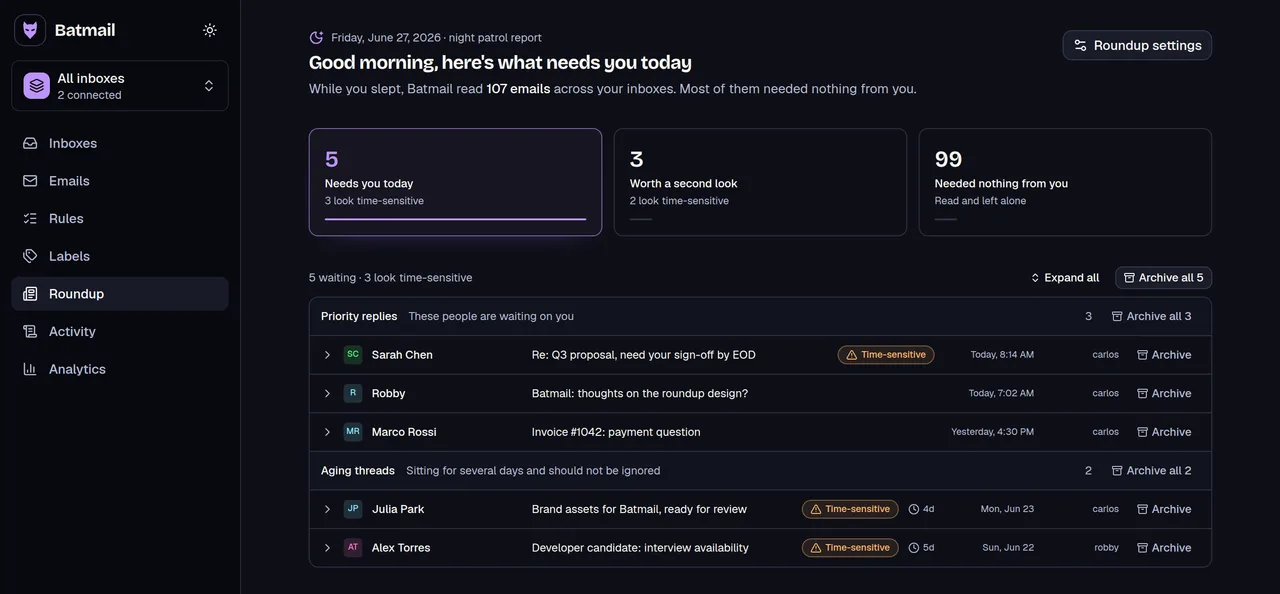Open the Activity page
Image resolution: width=1280 pixels, height=594 pixels.
120,331
